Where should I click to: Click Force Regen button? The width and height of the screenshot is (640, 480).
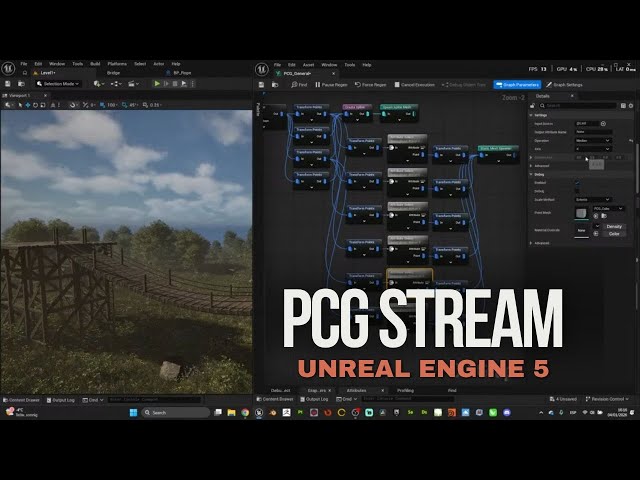point(370,84)
